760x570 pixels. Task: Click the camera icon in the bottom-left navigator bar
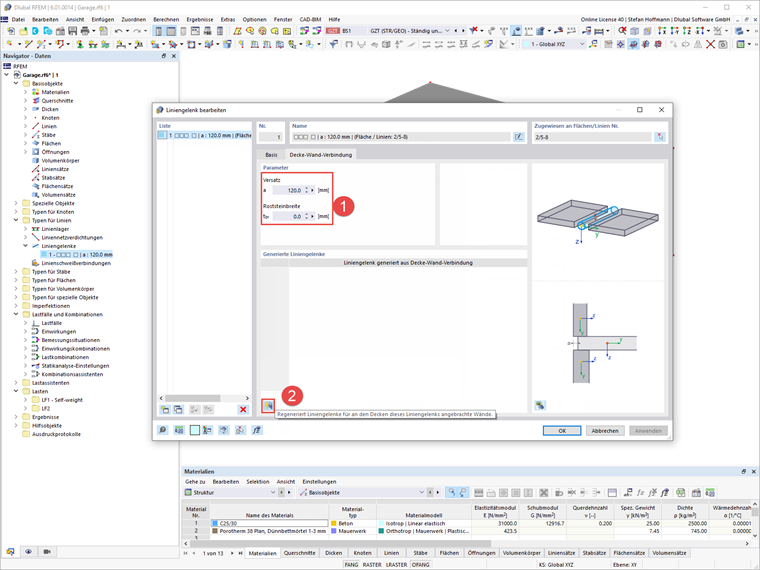(x=47, y=552)
